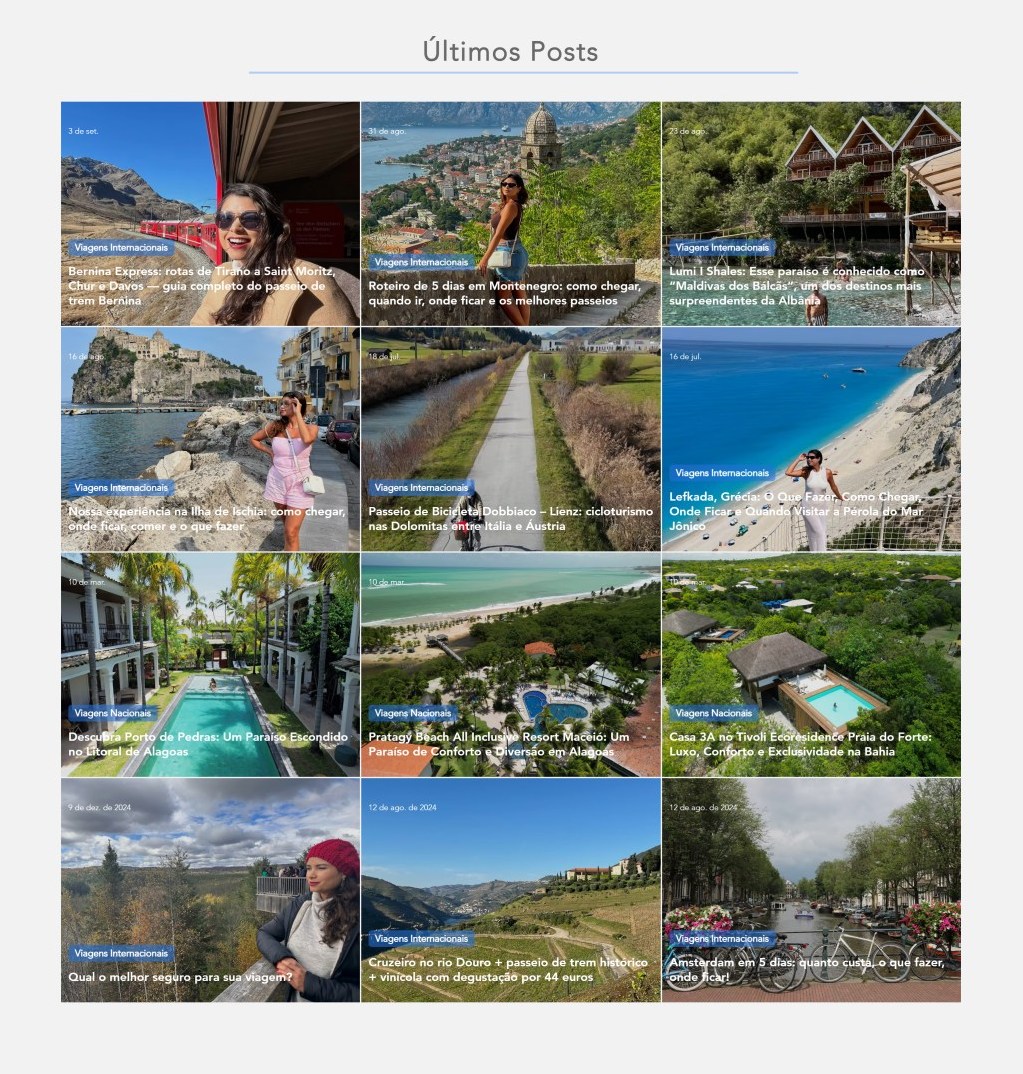
Task: Open the Lumi I Shales Albania post
Action: [x=797, y=286]
